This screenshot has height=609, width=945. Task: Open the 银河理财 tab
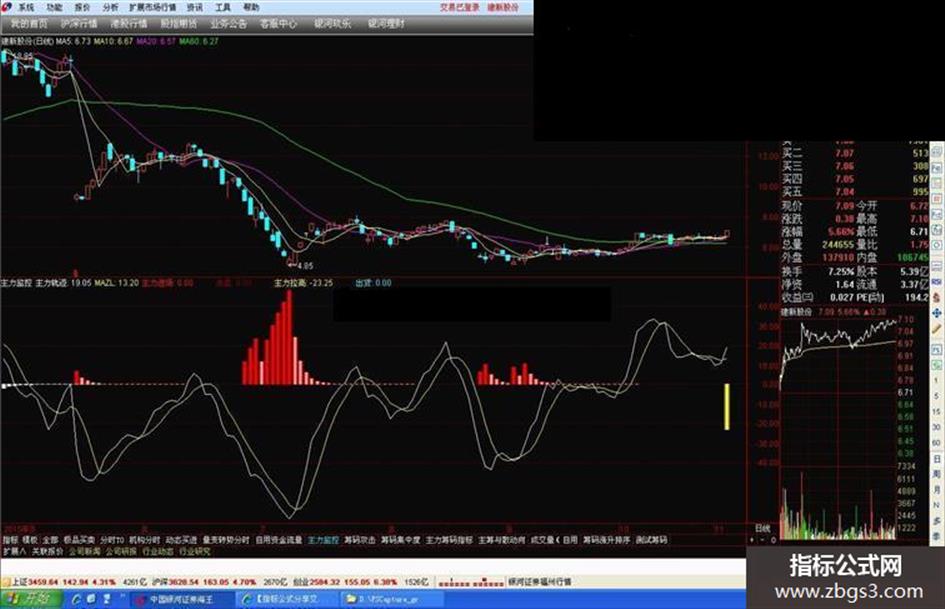(x=386, y=24)
